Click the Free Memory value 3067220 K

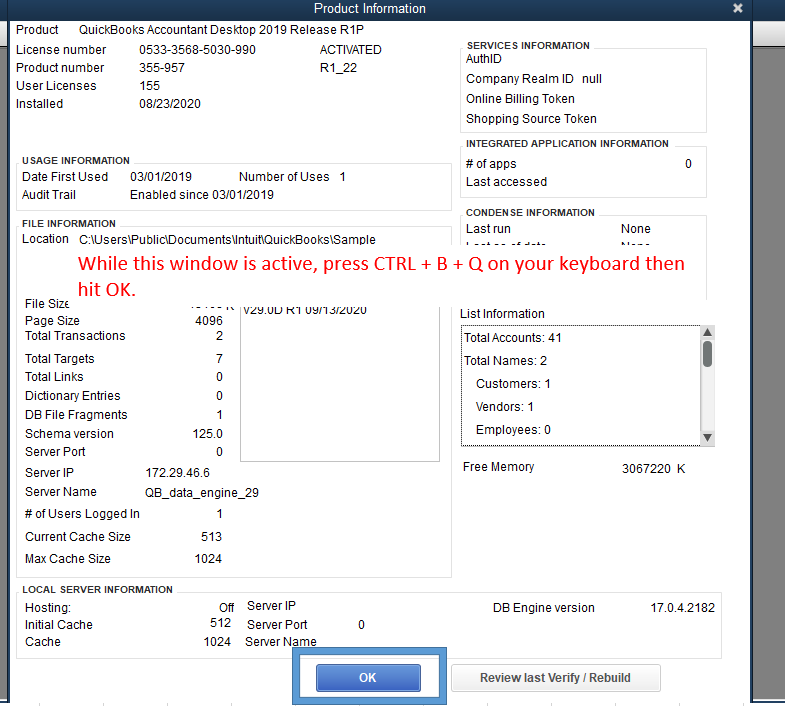pyautogui.click(x=653, y=469)
